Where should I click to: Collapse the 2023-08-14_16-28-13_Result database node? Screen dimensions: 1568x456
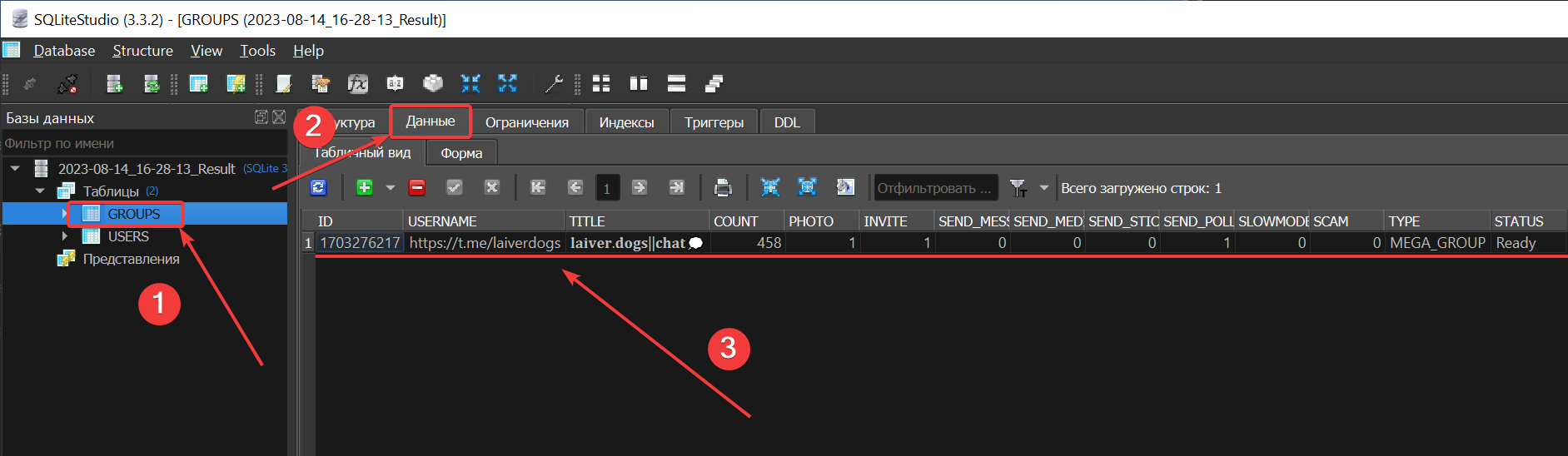15,169
